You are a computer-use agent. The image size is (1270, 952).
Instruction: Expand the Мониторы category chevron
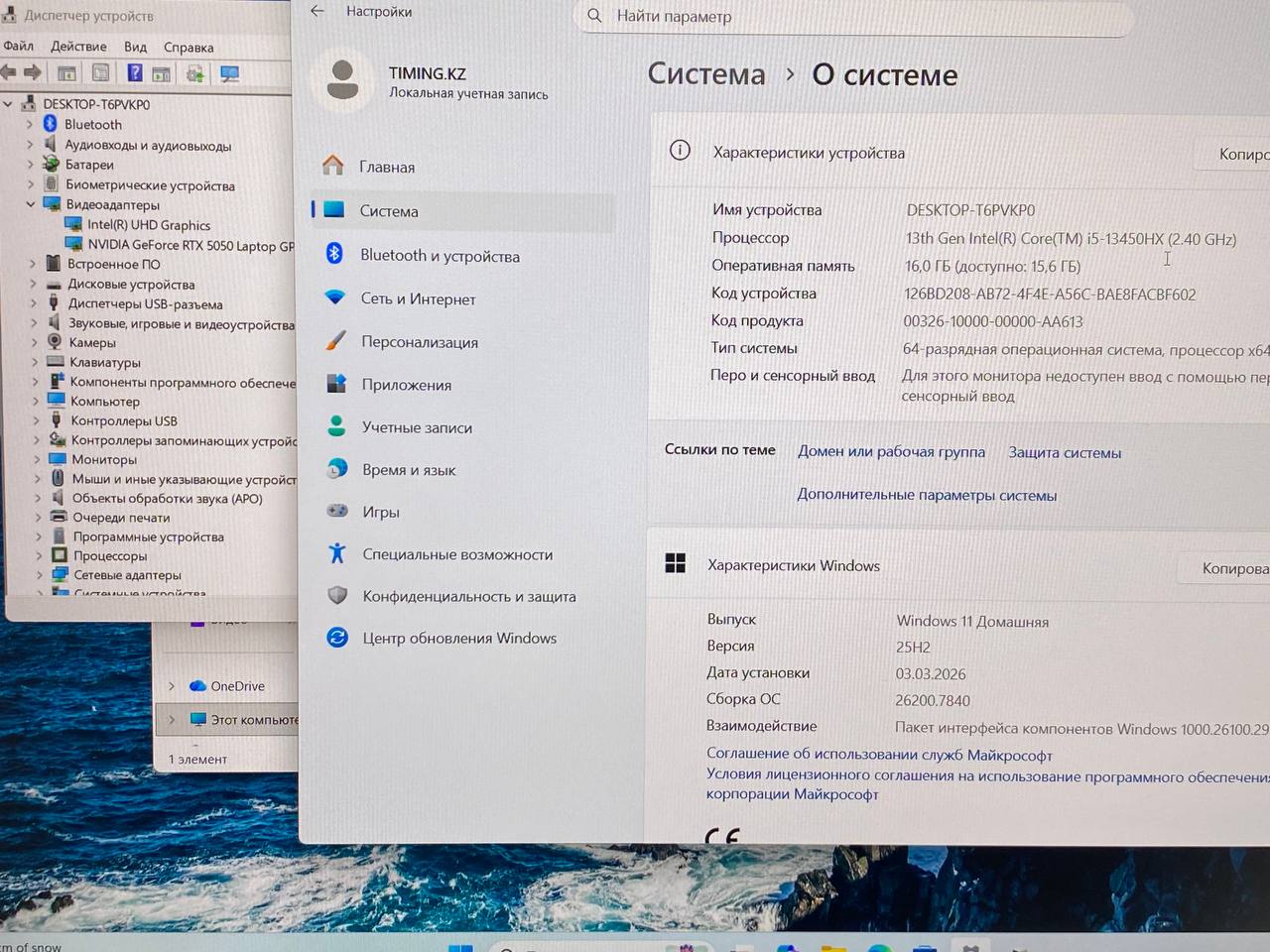point(36,459)
